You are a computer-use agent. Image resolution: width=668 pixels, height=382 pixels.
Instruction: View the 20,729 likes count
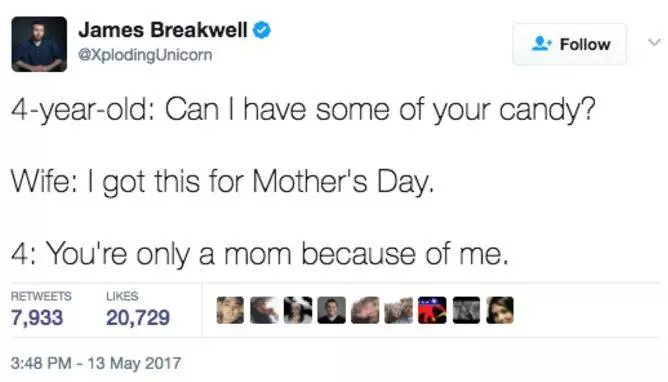pyautogui.click(x=138, y=318)
